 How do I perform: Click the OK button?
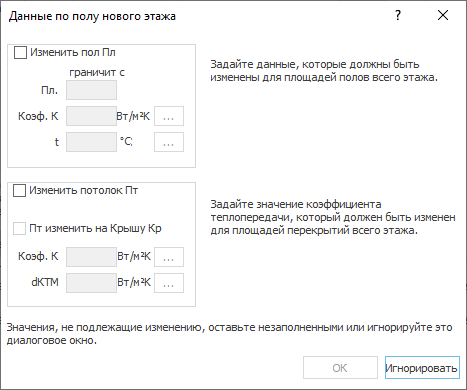340,368
